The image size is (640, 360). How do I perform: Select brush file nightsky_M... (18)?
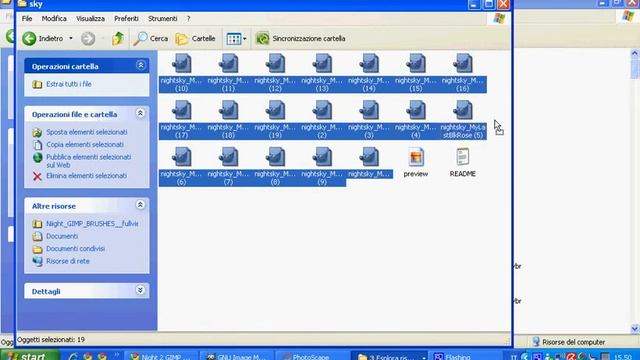coord(228,120)
